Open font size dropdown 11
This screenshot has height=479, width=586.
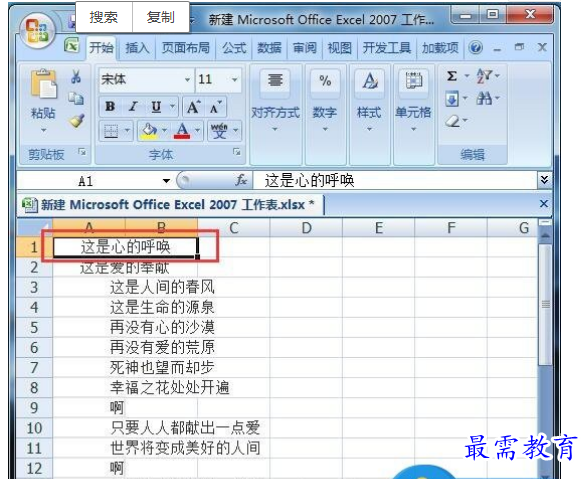pos(235,80)
